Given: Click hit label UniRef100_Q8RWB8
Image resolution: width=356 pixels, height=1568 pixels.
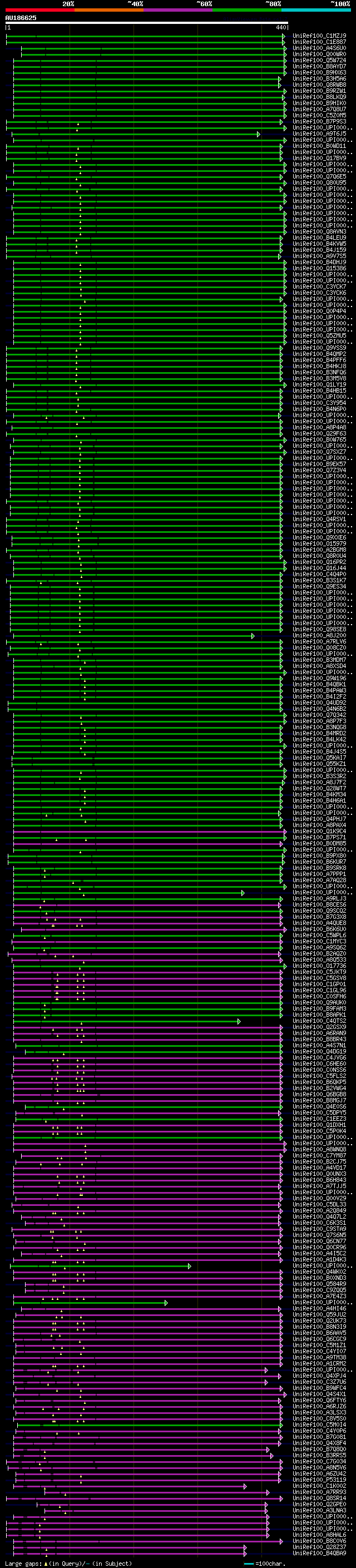Looking at the screenshot, I should [x=319, y=85].
